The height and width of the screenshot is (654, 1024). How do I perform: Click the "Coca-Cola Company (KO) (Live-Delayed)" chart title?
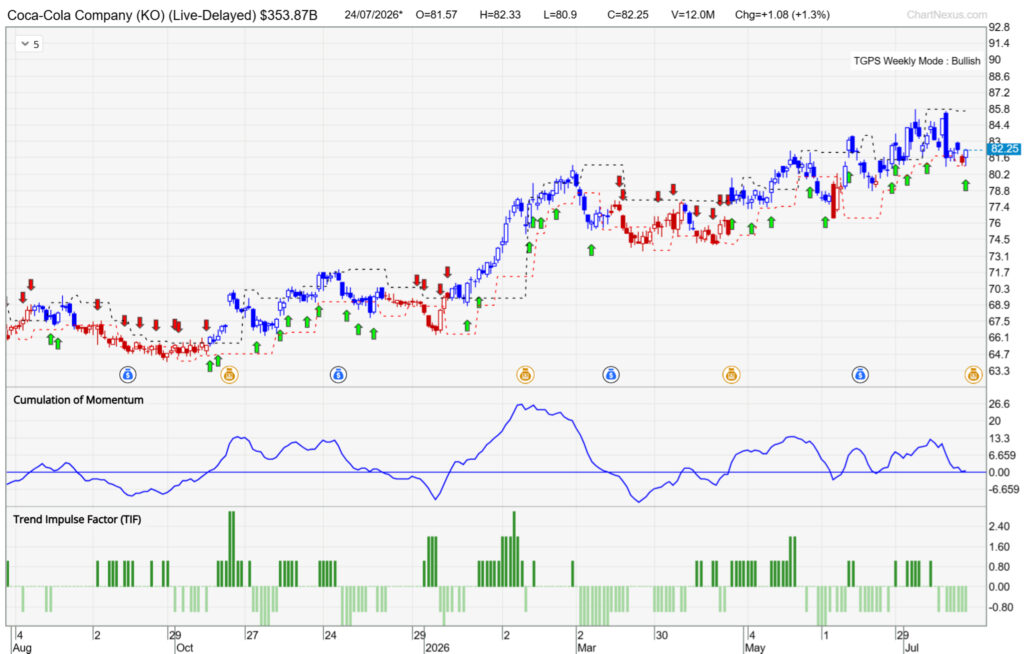tap(131, 14)
